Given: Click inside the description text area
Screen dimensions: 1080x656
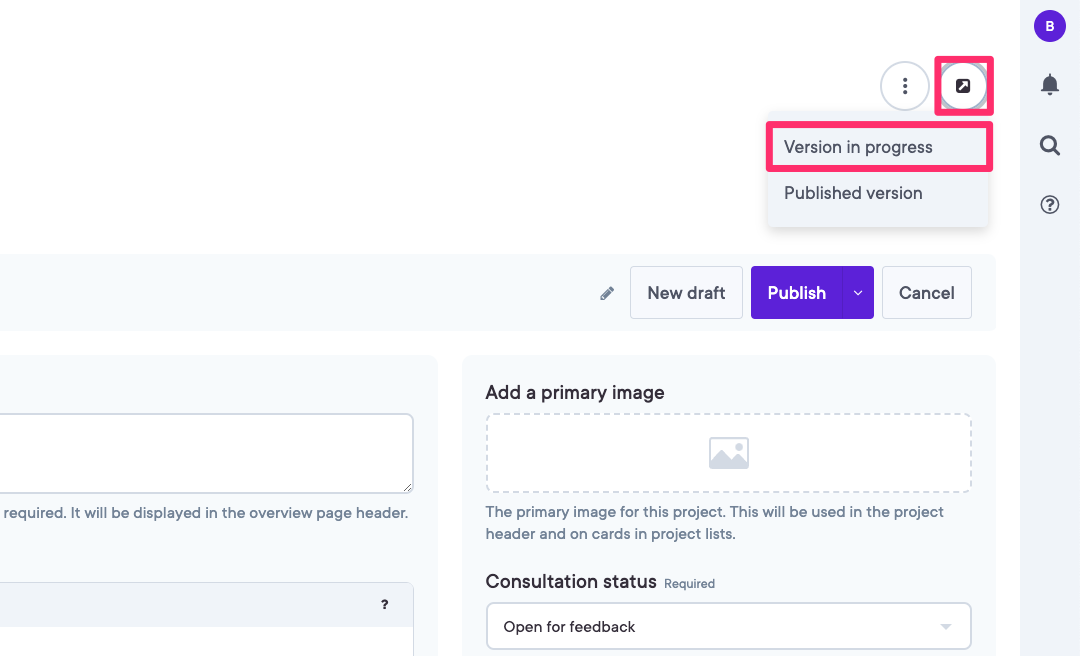Looking at the screenshot, I should coord(200,453).
